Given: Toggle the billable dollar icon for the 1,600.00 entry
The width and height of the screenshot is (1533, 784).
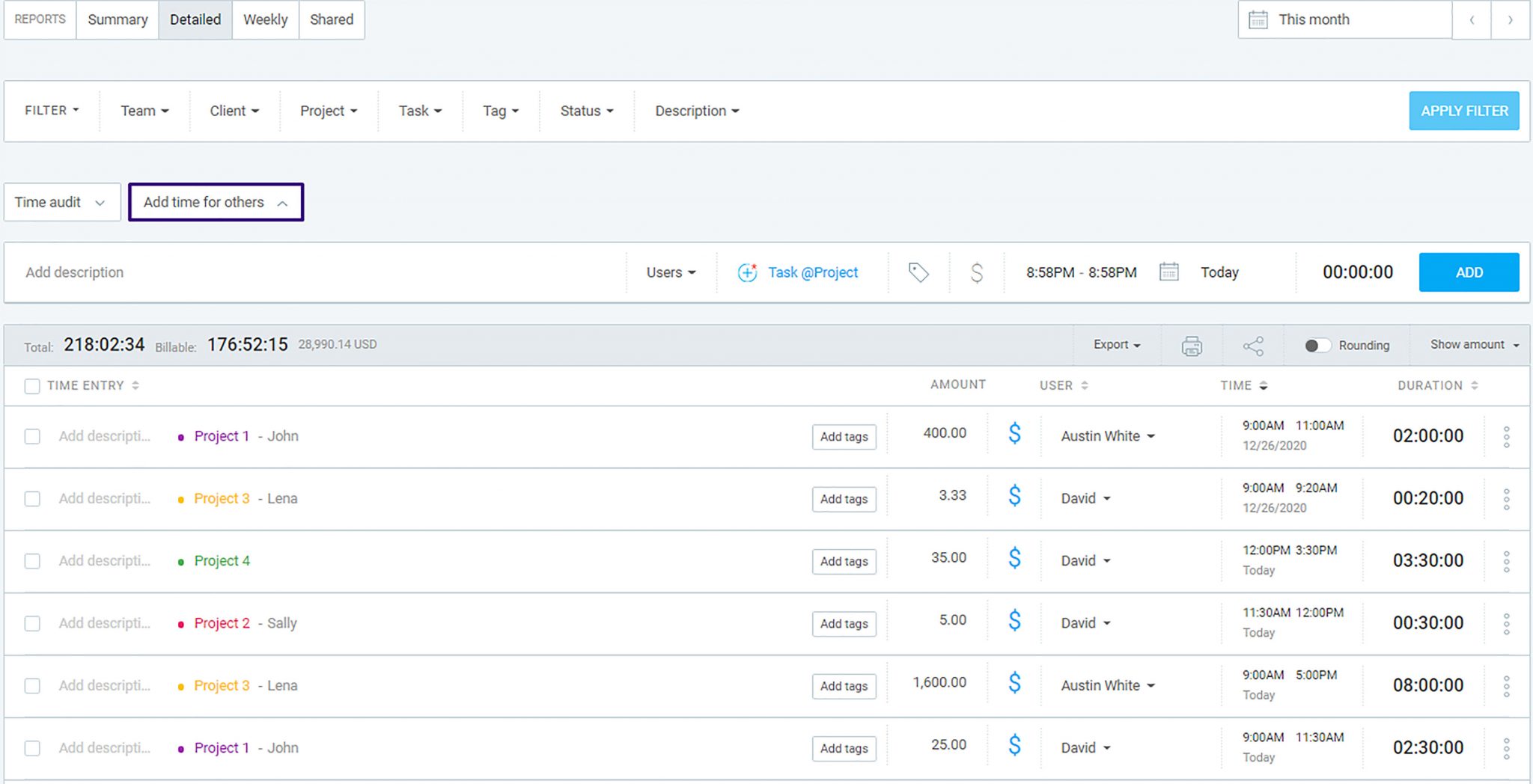Looking at the screenshot, I should click(1014, 682).
